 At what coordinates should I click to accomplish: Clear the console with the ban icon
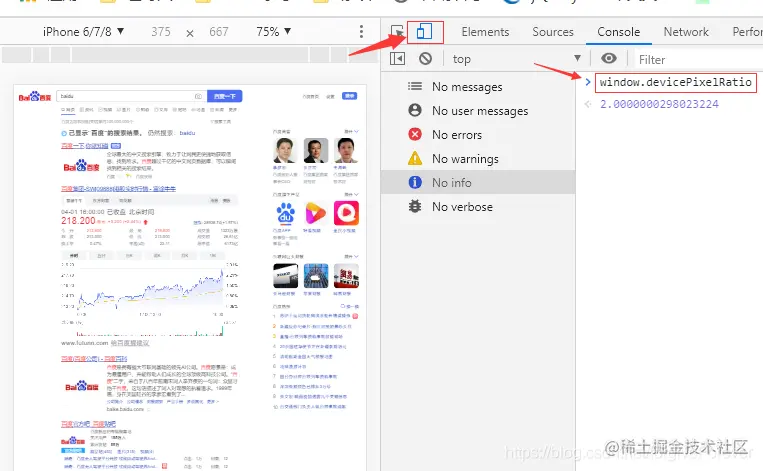425,59
